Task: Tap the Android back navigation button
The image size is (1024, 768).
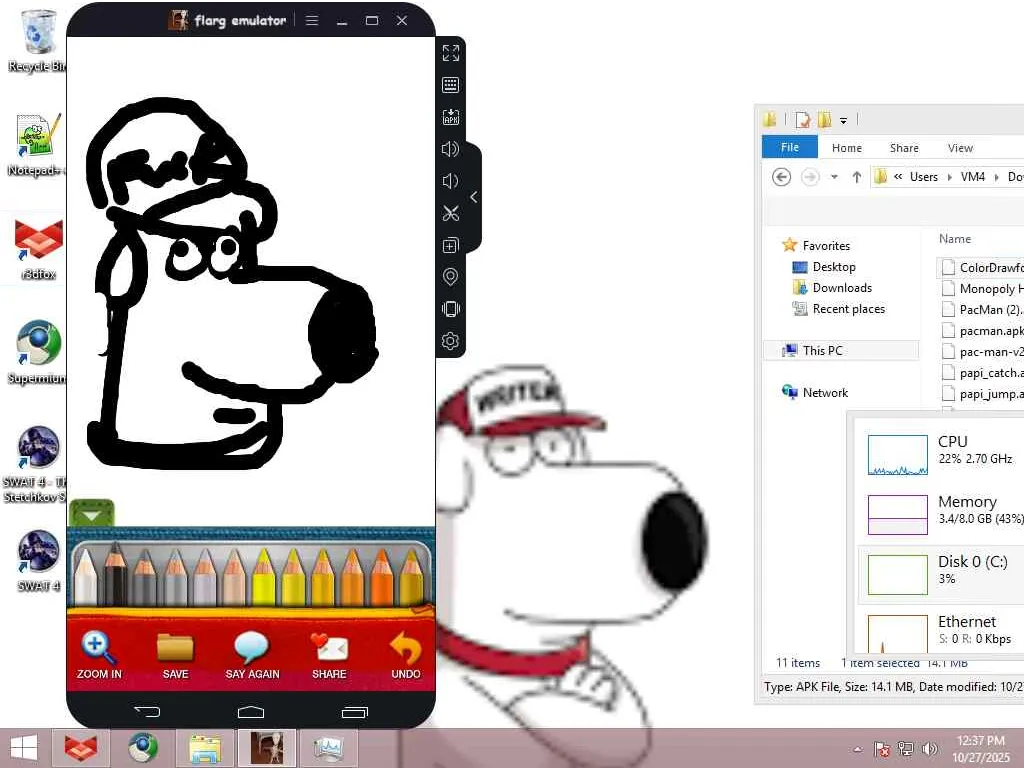Action: (x=148, y=711)
